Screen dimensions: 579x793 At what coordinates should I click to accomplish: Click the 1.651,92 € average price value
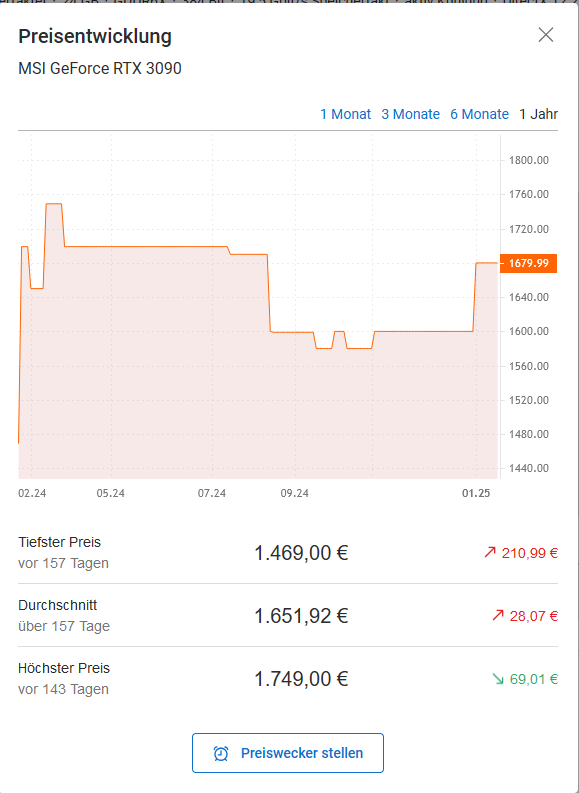(301, 615)
